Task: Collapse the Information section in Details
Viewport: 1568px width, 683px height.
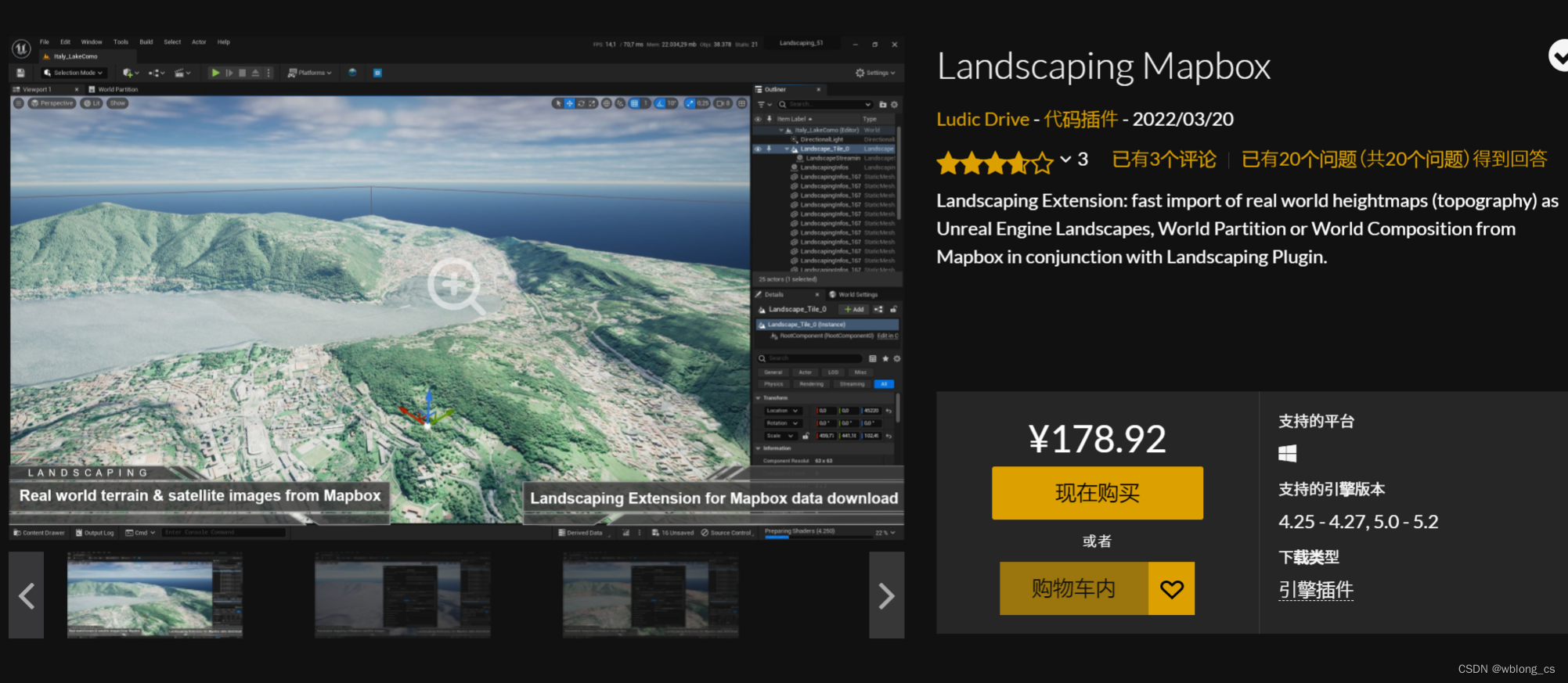Action: pyautogui.click(x=758, y=448)
